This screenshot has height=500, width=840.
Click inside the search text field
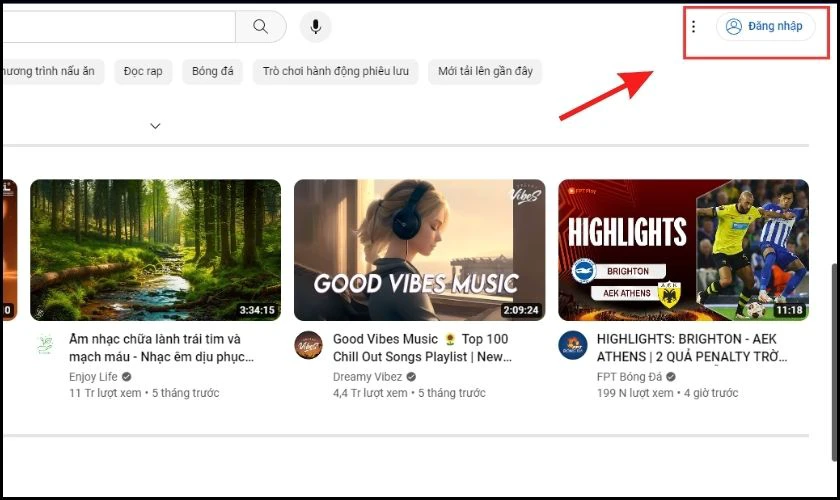tap(119, 26)
